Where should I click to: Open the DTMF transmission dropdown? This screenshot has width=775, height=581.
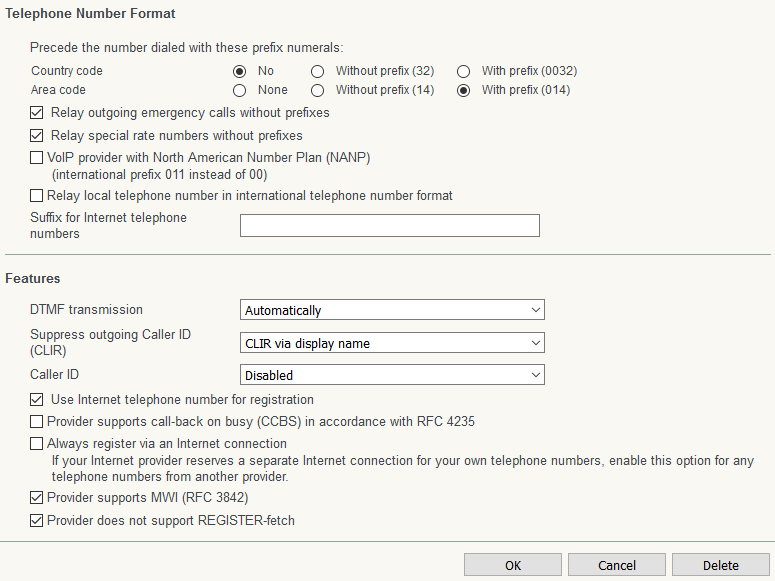(394, 311)
